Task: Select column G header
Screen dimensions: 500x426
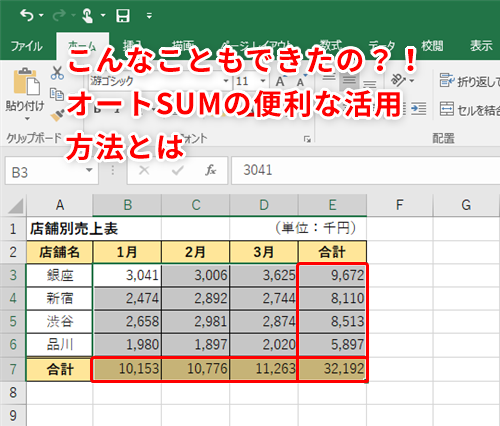Action: pos(466,205)
